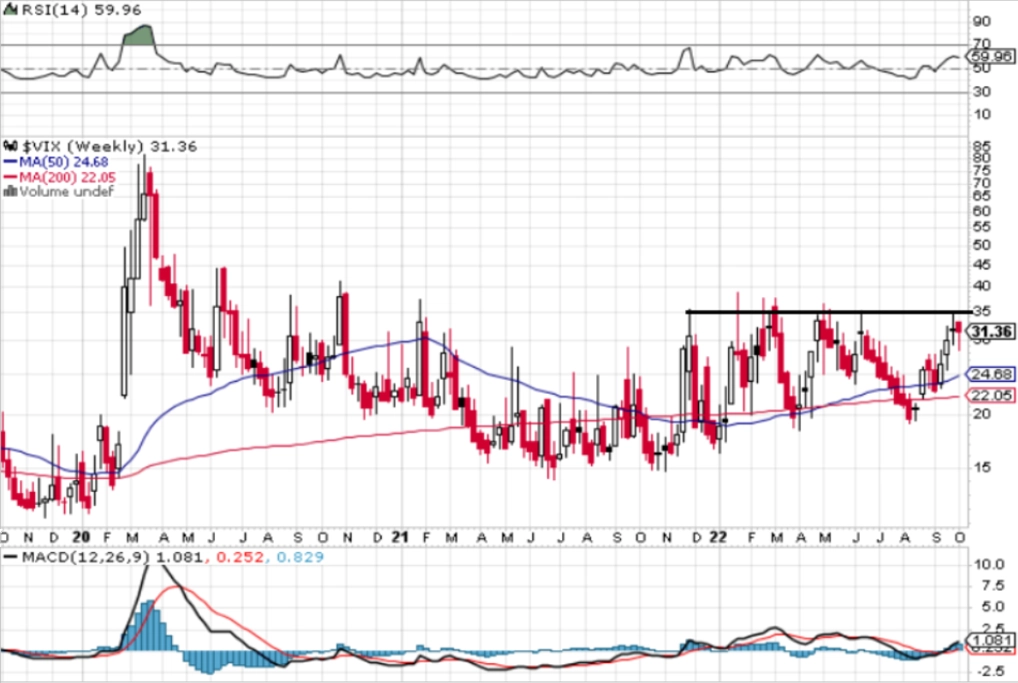Click the year 20 marker on time axis

pos(81,538)
